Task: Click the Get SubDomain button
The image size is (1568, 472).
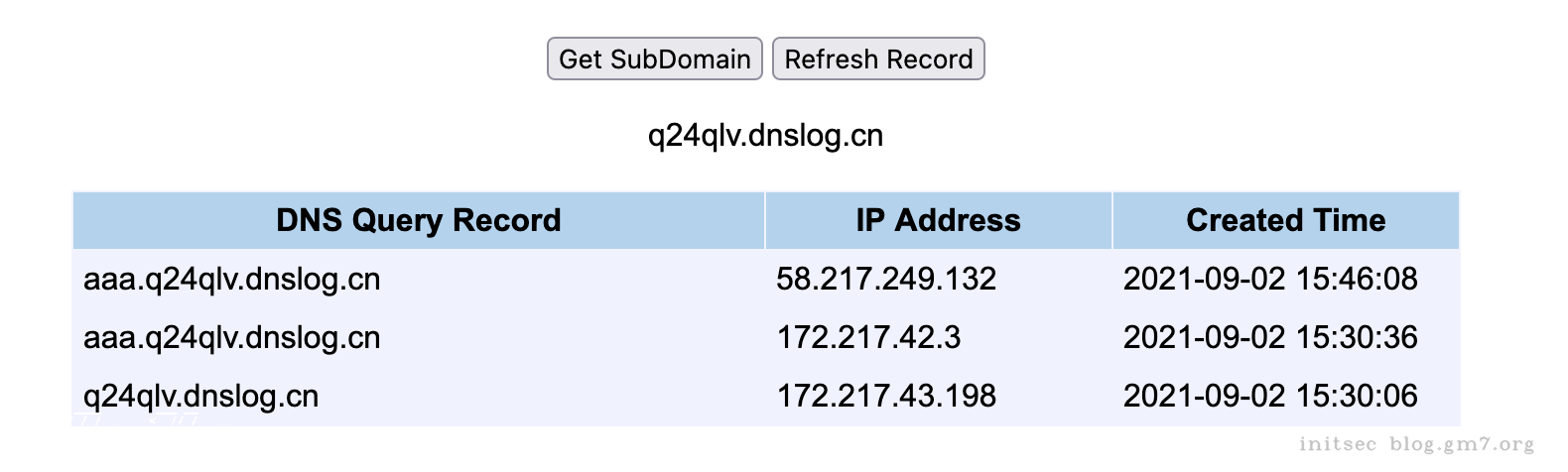Action: click(x=654, y=59)
